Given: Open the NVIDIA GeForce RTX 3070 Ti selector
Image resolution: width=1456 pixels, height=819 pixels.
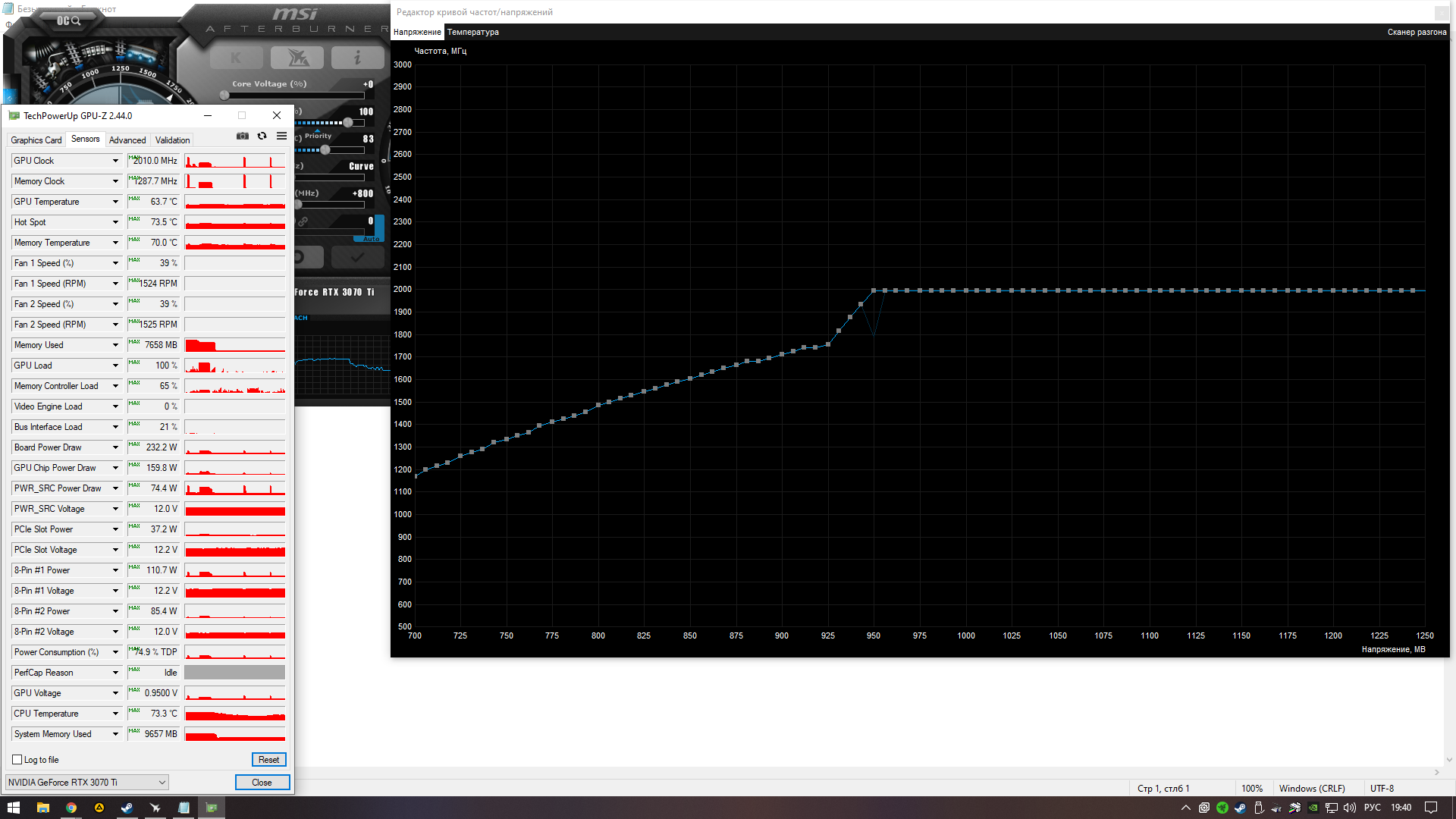Looking at the screenshot, I should tap(86, 783).
